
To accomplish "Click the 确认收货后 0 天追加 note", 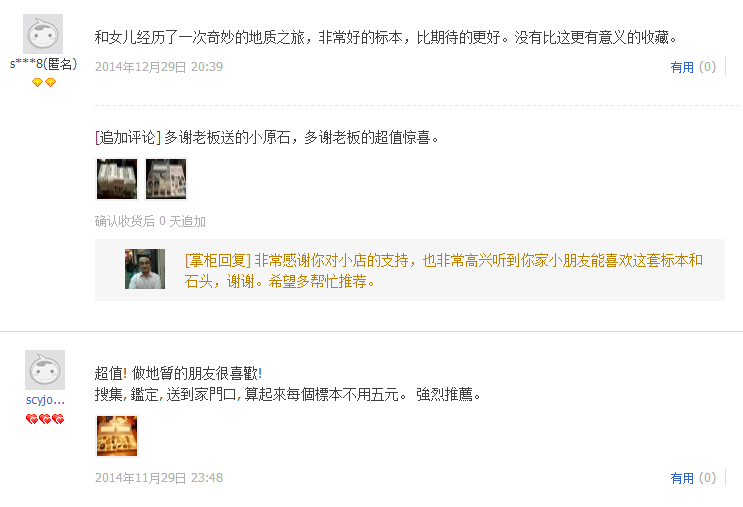I will [x=150, y=221].
